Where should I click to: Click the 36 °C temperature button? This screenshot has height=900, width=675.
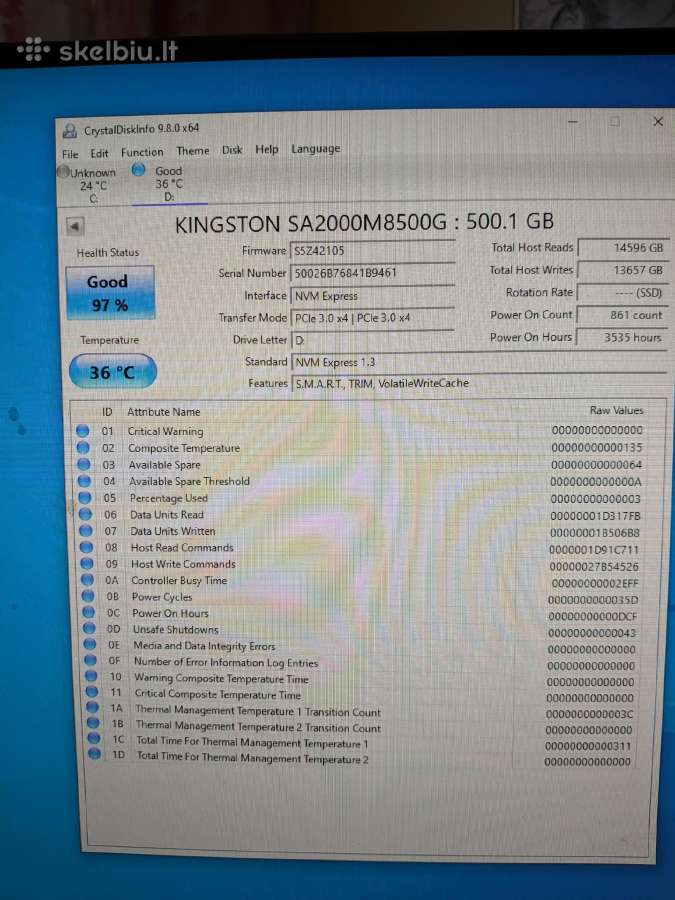[112, 372]
